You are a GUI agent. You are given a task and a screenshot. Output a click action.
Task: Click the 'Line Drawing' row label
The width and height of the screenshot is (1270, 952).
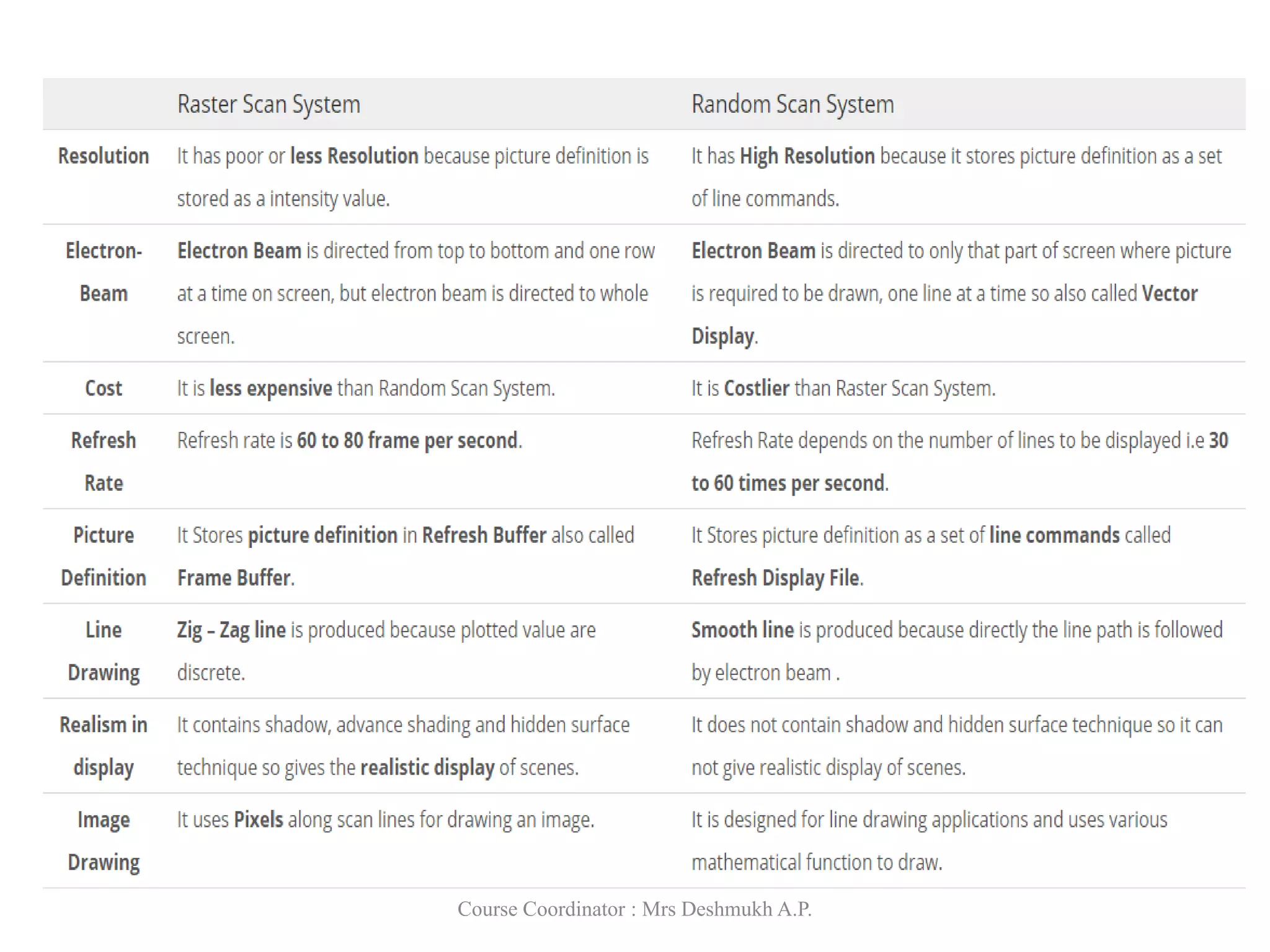click(104, 651)
